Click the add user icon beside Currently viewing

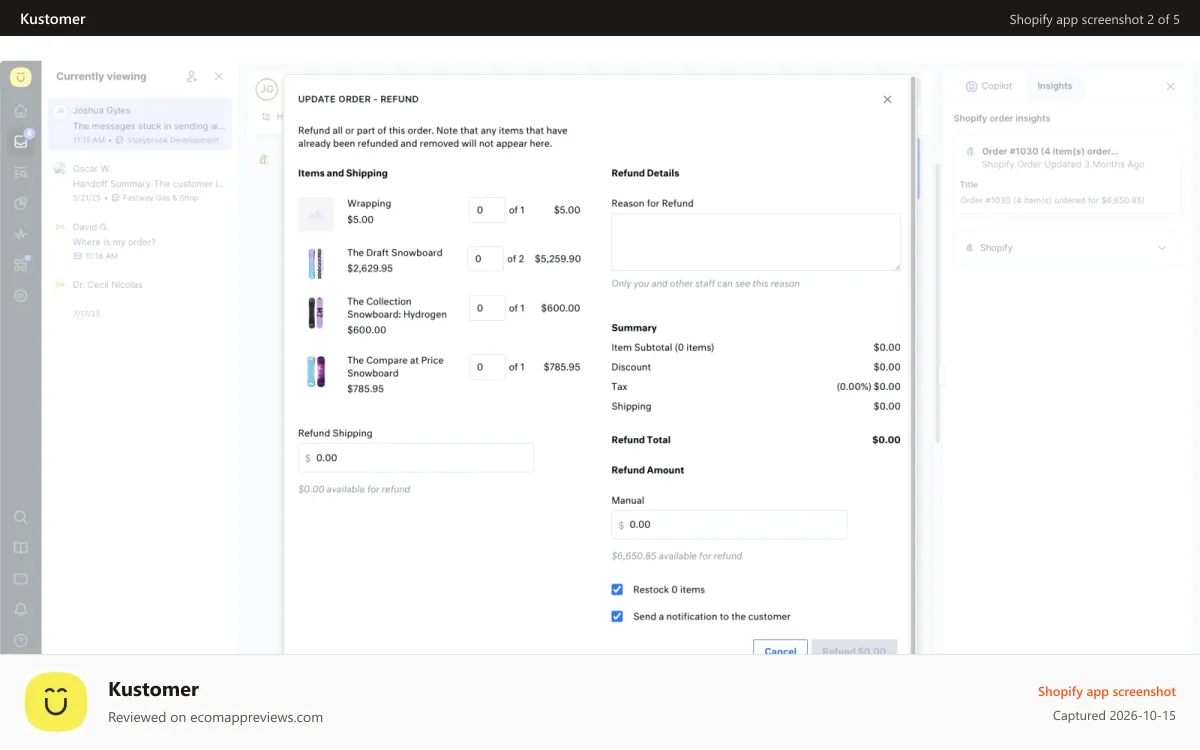tap(192, 76)
